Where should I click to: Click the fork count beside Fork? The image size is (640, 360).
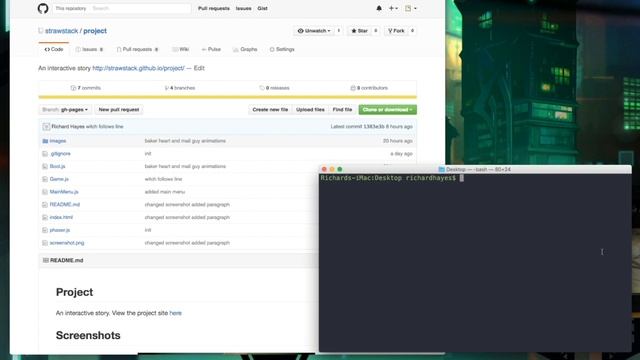tap(412, 31)
